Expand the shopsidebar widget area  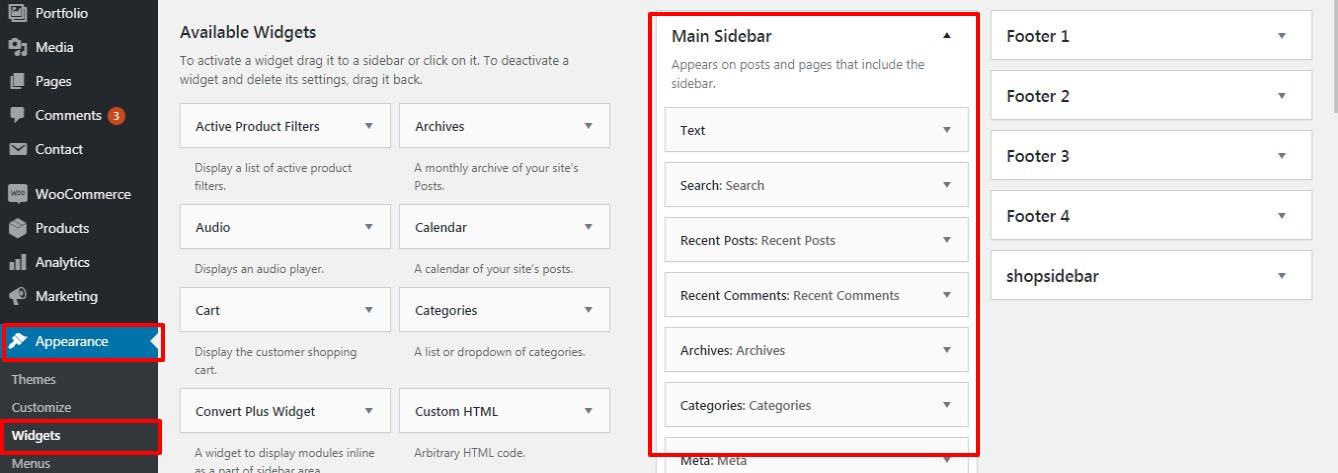[x=1281, y=276]
